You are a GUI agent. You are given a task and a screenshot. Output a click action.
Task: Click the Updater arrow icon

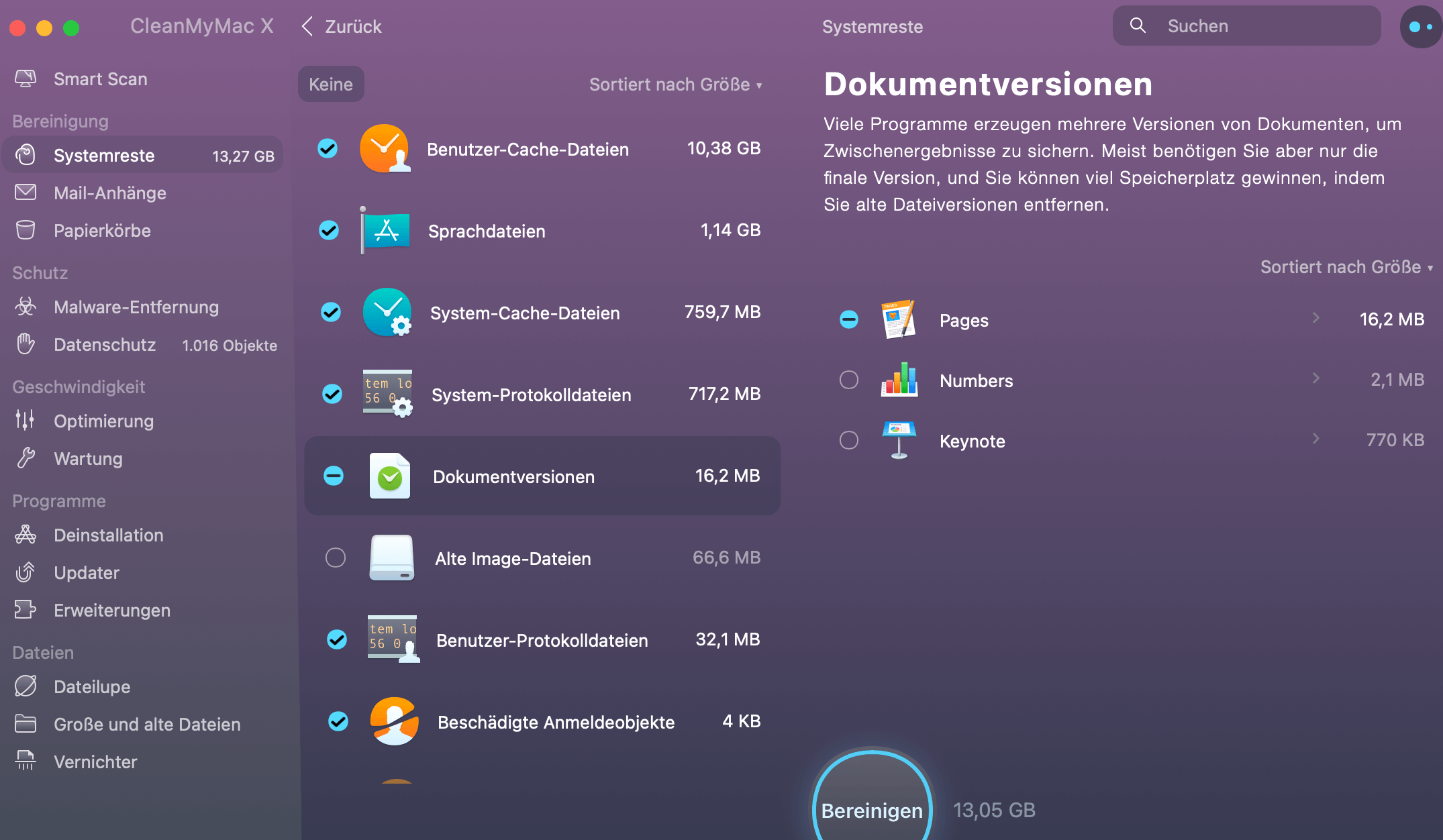(x=26, y=572)
